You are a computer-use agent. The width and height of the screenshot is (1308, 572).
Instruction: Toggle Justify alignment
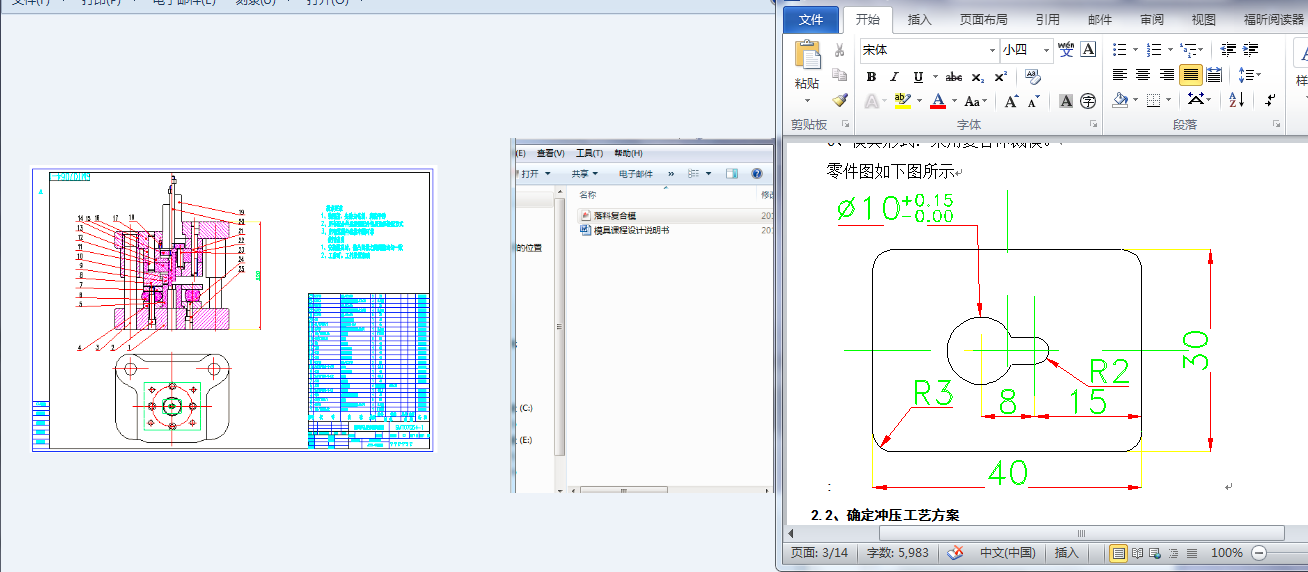pyautogui.click(x=1190, y=75)
